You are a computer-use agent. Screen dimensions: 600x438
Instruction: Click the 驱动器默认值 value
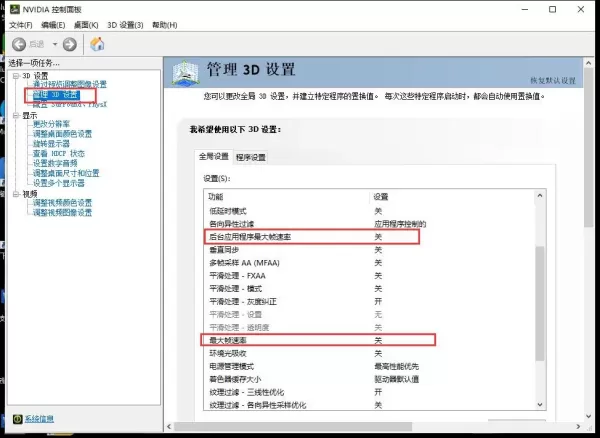(x=396, y=379)
